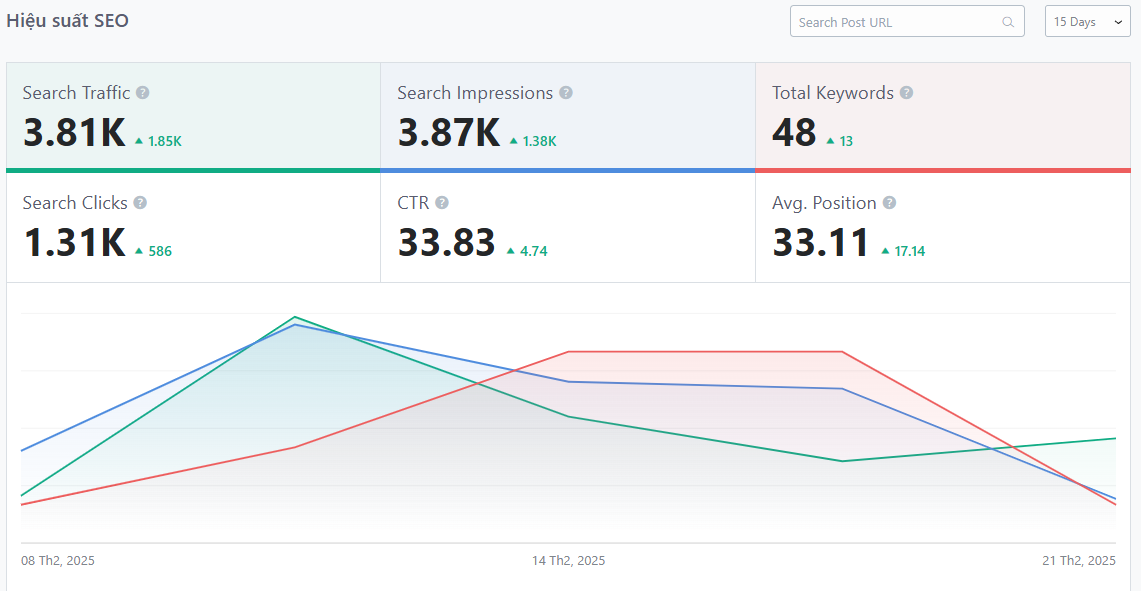Image resolution: width=1141 pixels, height=591 pixels.
Task: Click the help icon beside Search Traffic
Action: point(143,93)
